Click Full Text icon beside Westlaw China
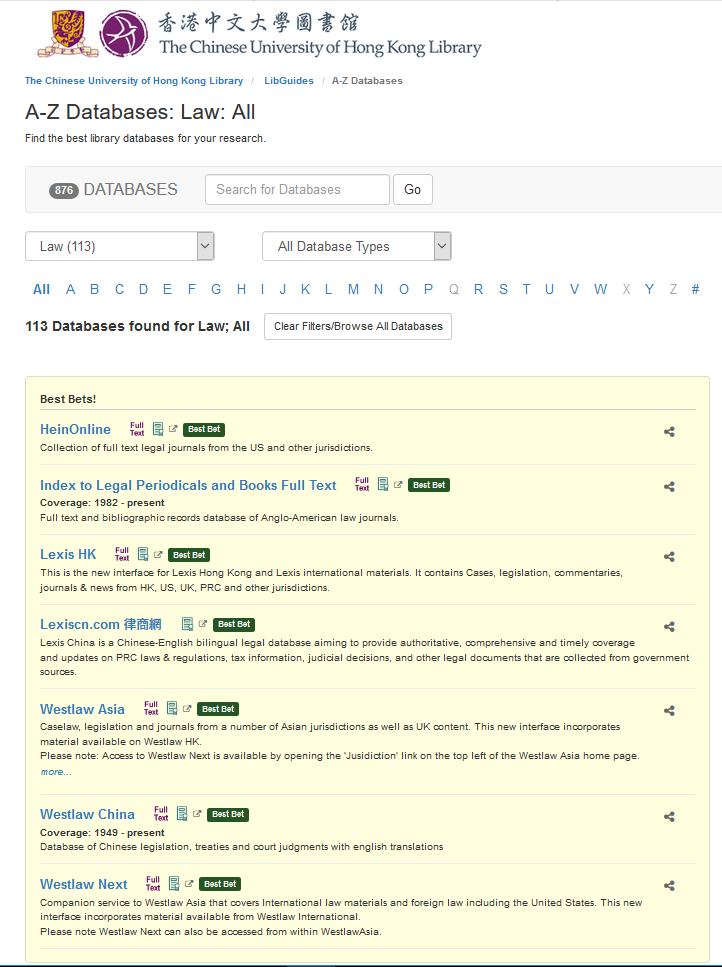Image resolution: width=722 pixels, height=967 pixels. [x=161, y=813]
